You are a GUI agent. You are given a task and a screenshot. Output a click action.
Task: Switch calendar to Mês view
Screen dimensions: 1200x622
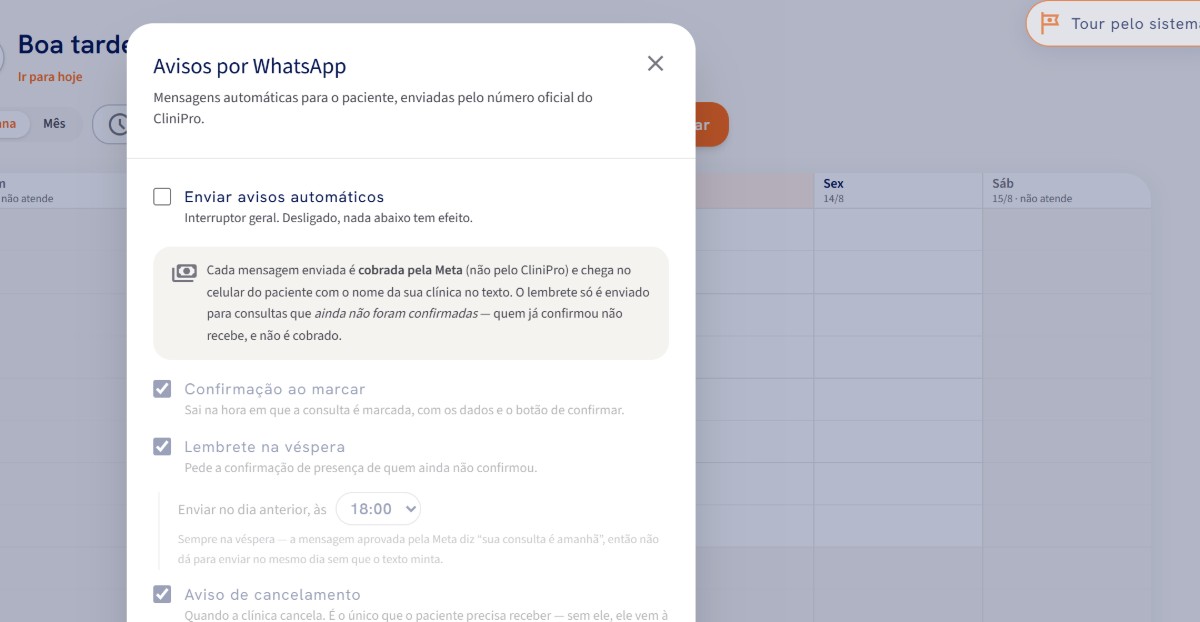pyautogui.click(x=54, y=124)
